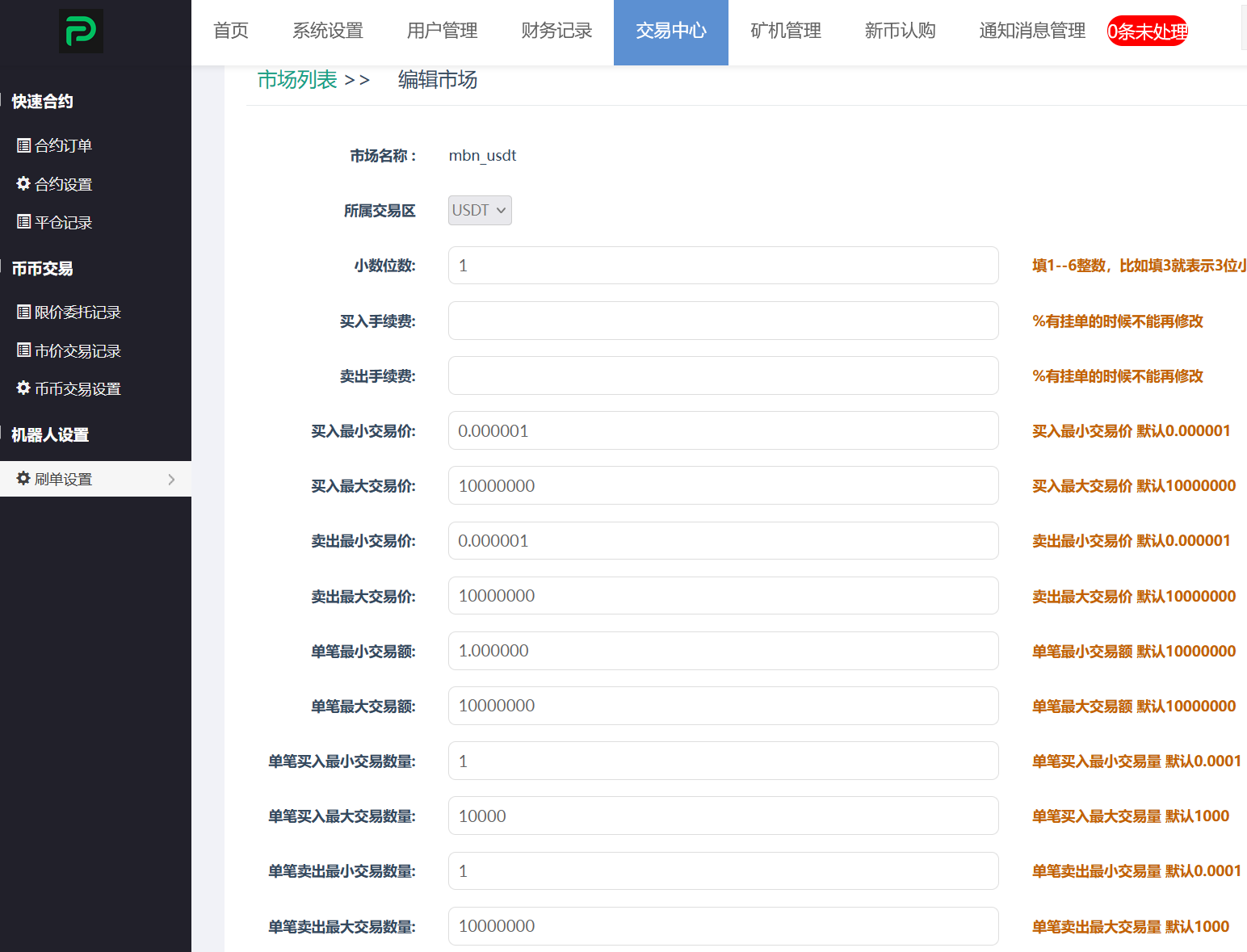Click the market name text mbn_usdt
The height and width of the screenshot is (952, 1247).
482,155
